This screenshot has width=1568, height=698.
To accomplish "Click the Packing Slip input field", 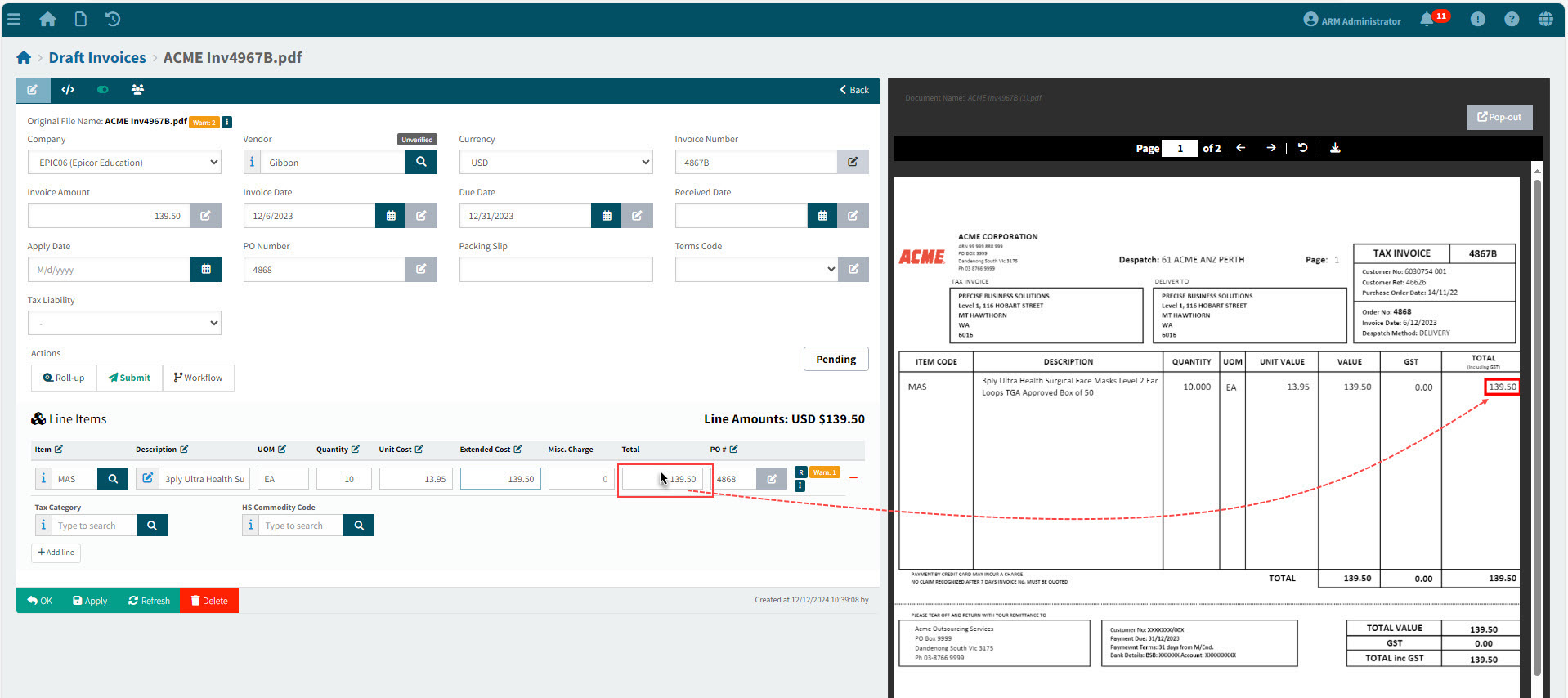I will 556,270.
